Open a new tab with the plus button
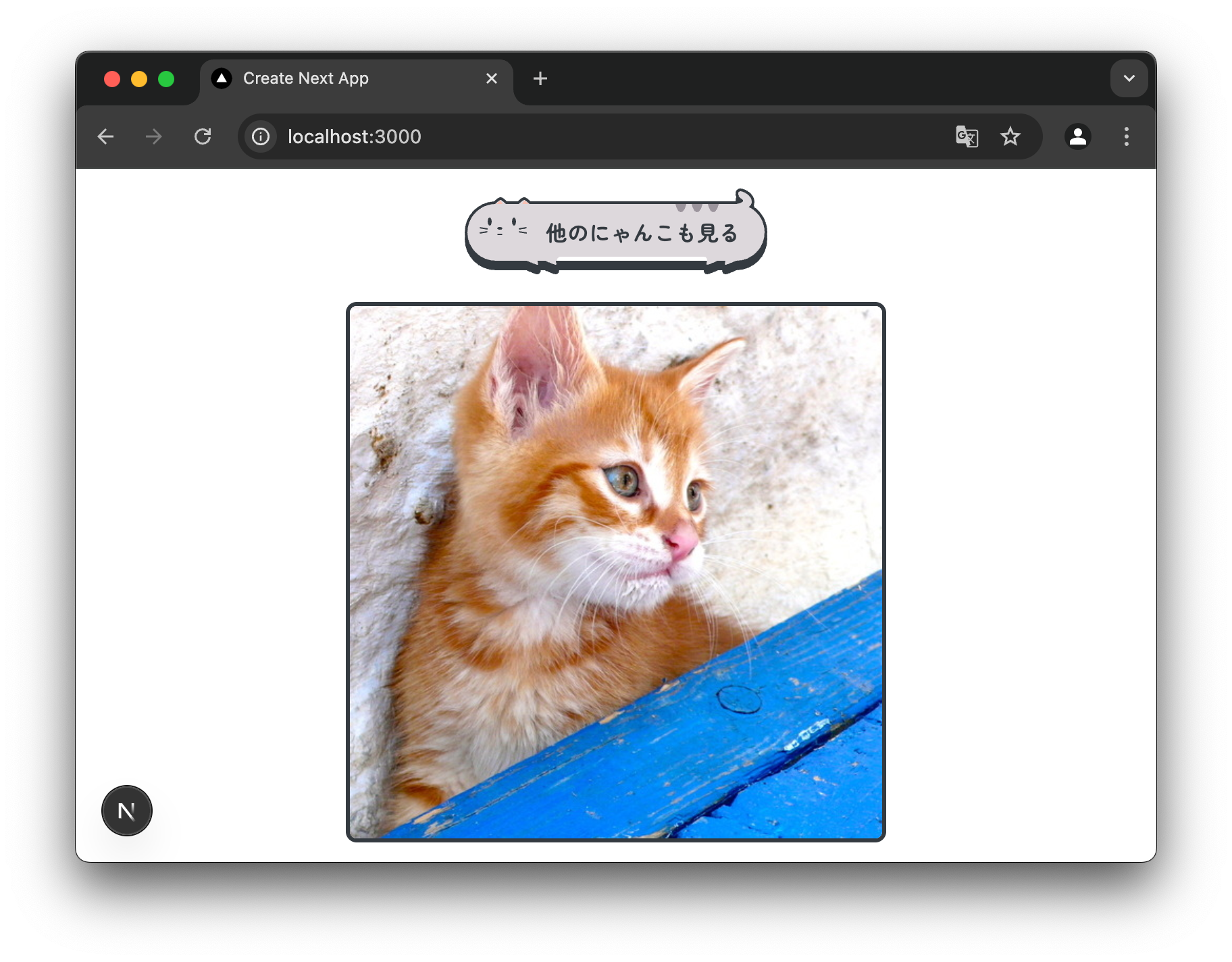Viewport: 1232px width, 962px height. click(540, 78)
